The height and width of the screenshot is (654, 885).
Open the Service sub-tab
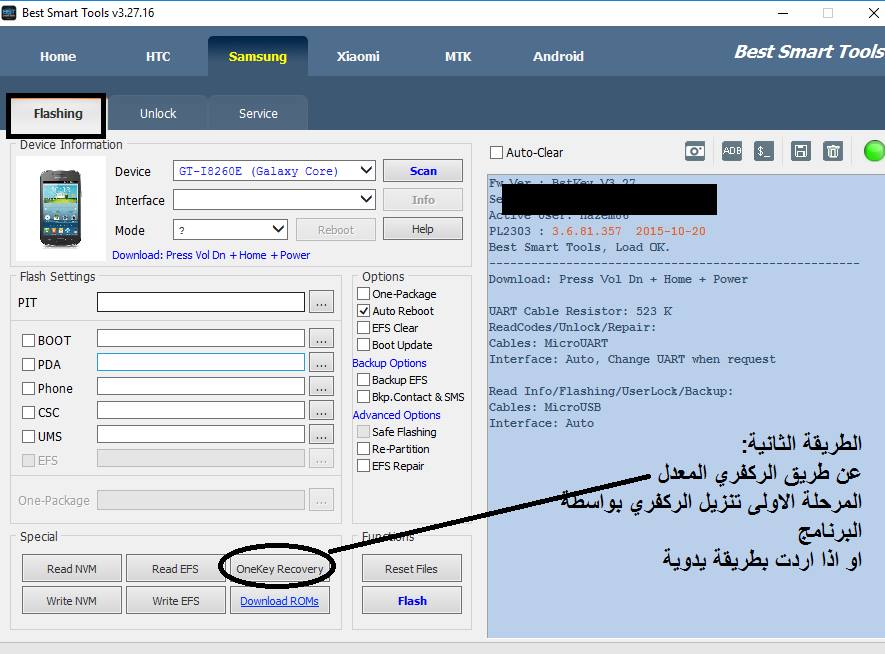258,114
